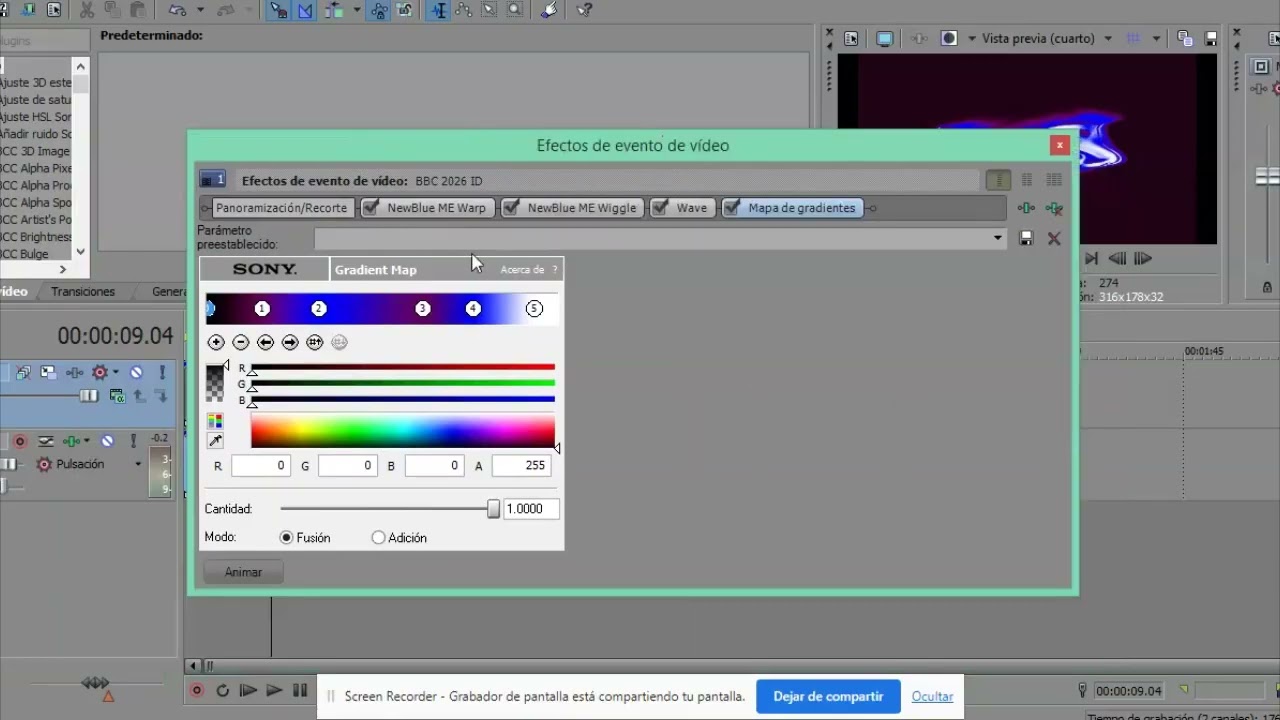Uncheck the Wave effect checkbox
The width and height of the screenshot is (1280, 720).
click(661, 208)
